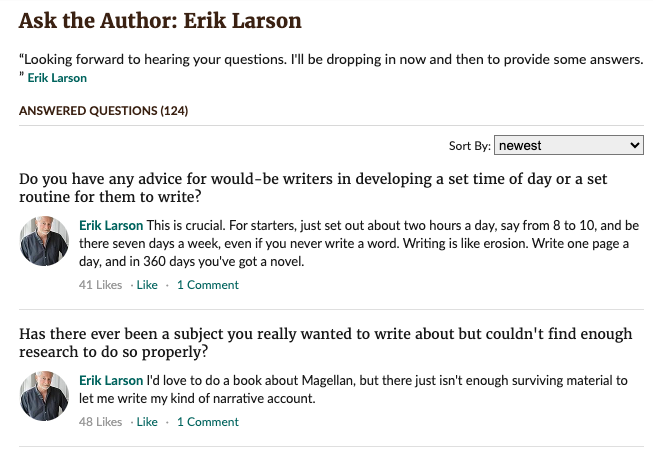This screenshot has height=452, width=653.
Task: Click Erik Larson's avatar beside the writing routine answer
Action: click(x=44, y=241)
